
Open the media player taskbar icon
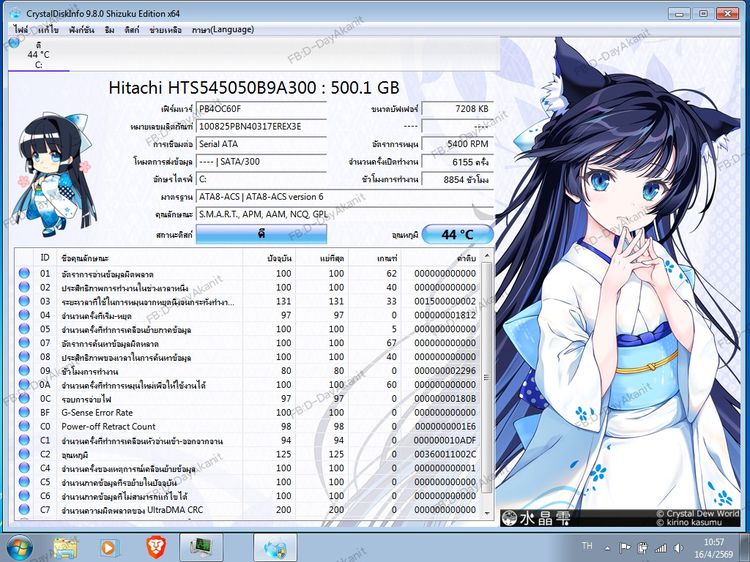coord(109,548)
